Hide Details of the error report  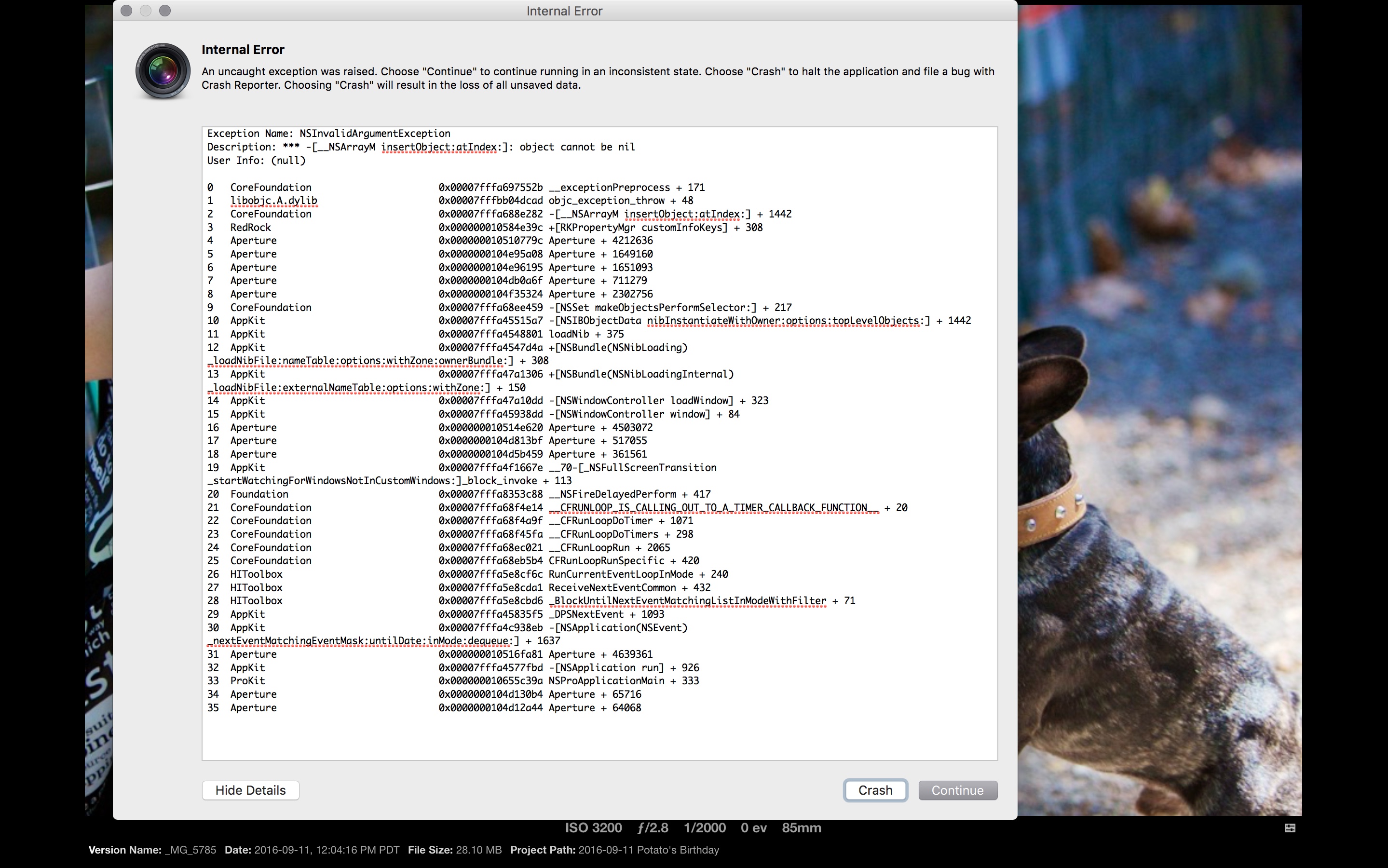250,790
